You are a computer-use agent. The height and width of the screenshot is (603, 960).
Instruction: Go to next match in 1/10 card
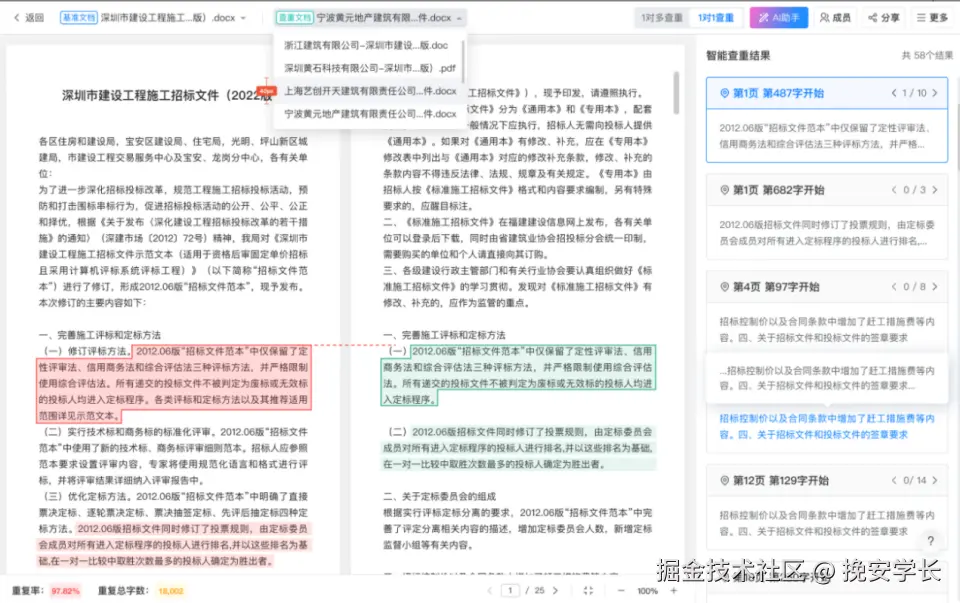tap(935, 93)
